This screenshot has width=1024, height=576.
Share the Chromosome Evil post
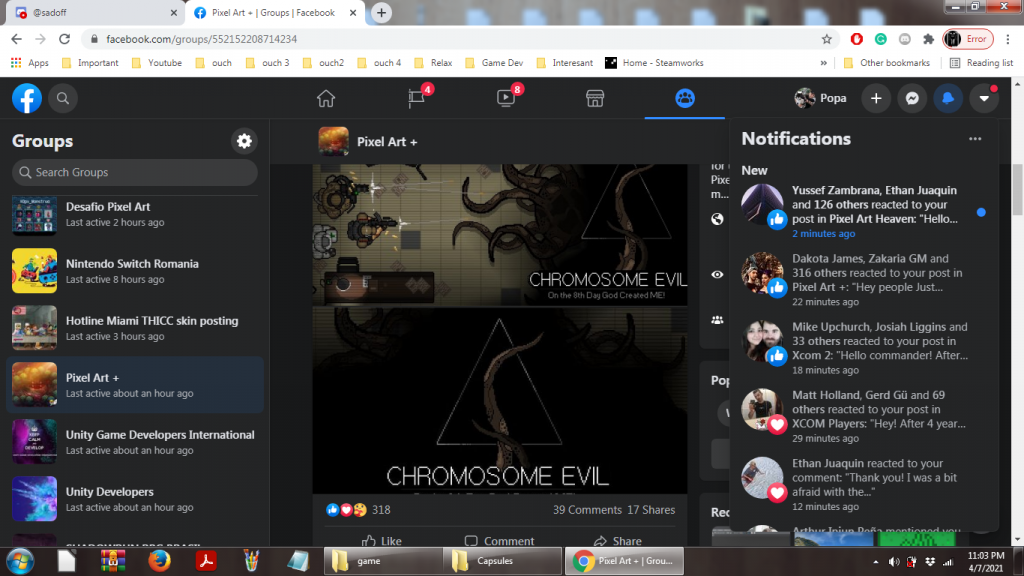point(618,541)
